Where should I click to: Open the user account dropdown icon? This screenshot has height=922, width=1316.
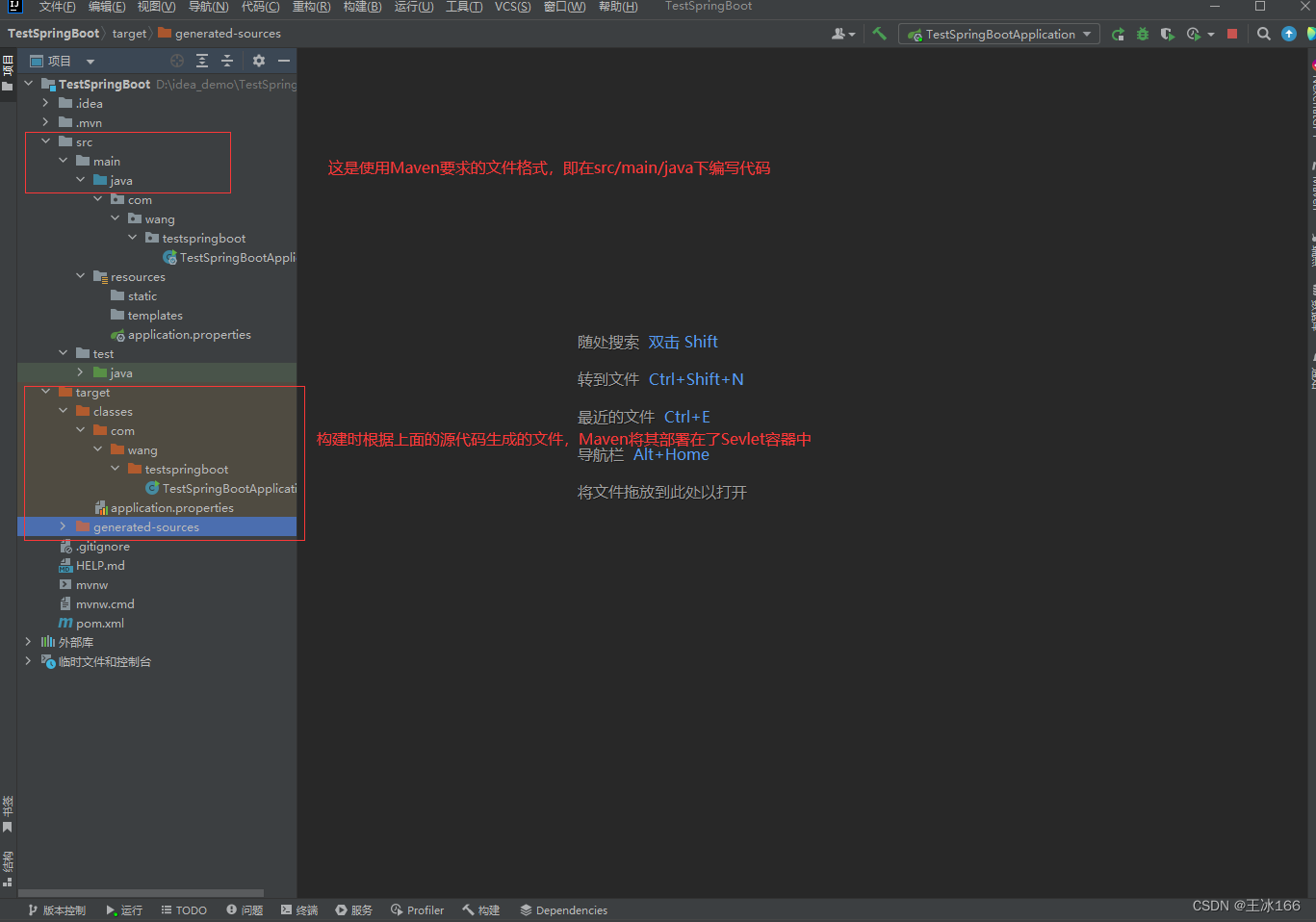(x=842, y=34)
